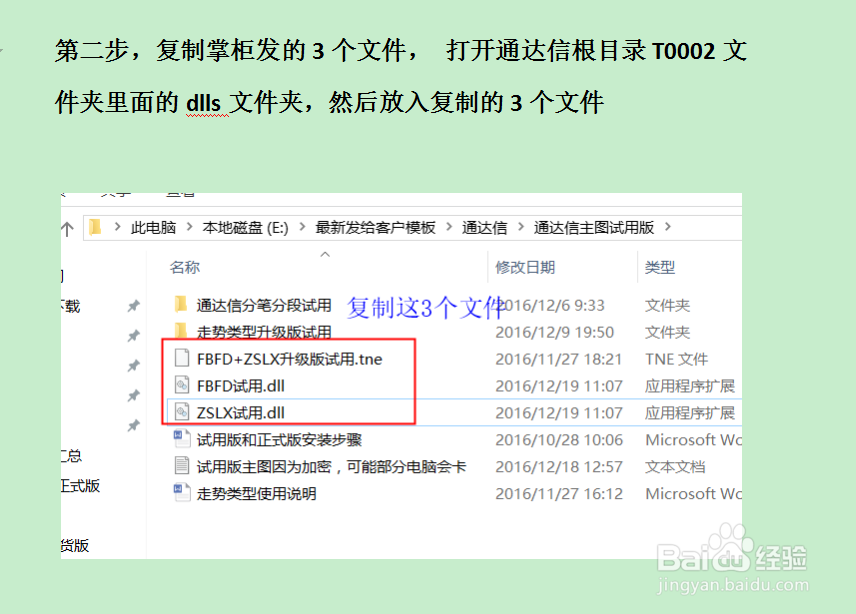The width and height of the screenshot is (856, 614).
Task: Open the Word icon of 走势类型使用说明
Action: point(182,493)
